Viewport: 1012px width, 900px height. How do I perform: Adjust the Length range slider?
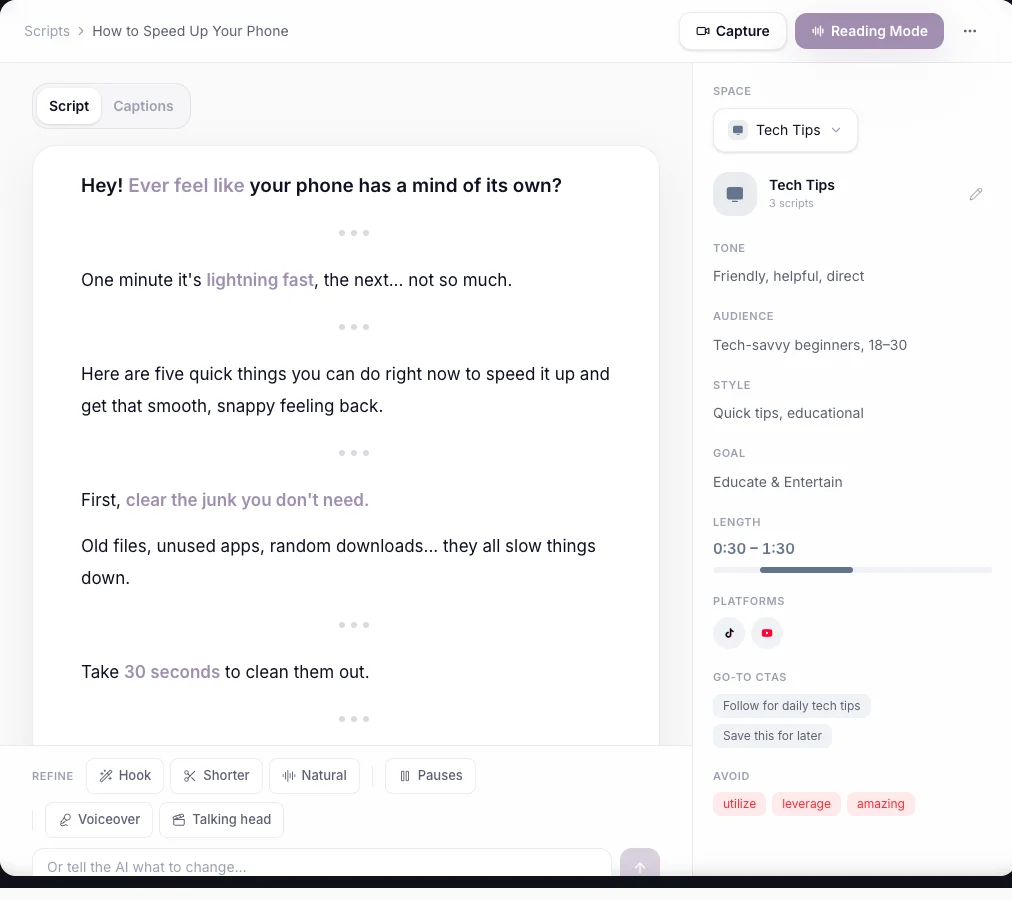(x=852, y=570)
